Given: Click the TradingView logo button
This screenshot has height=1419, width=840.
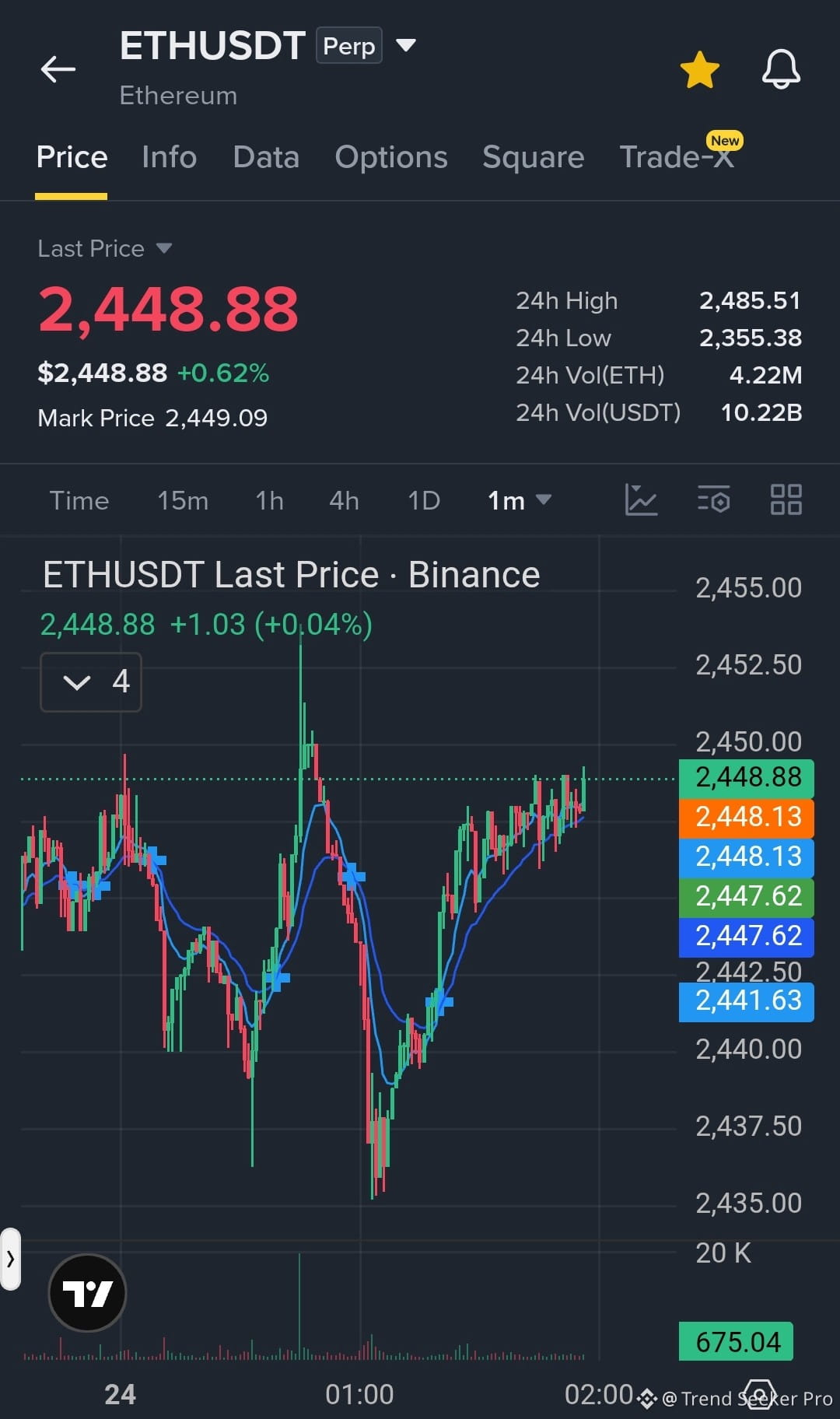Looking at the screenshot, I should [x=87, y=1293].
